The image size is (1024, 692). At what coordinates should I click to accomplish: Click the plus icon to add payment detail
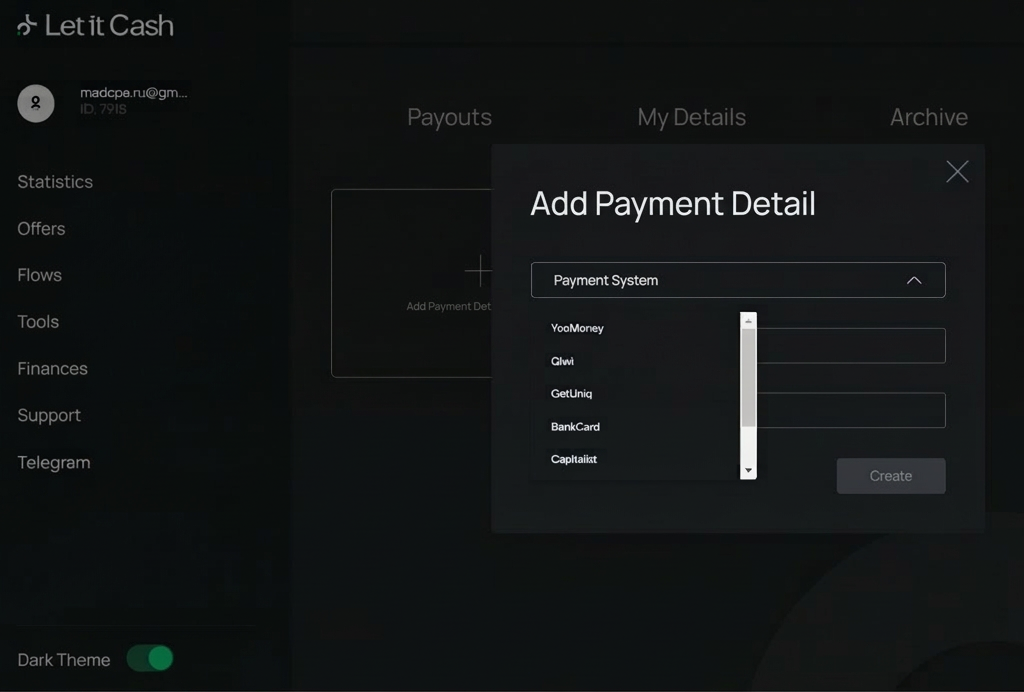point(478,271)
